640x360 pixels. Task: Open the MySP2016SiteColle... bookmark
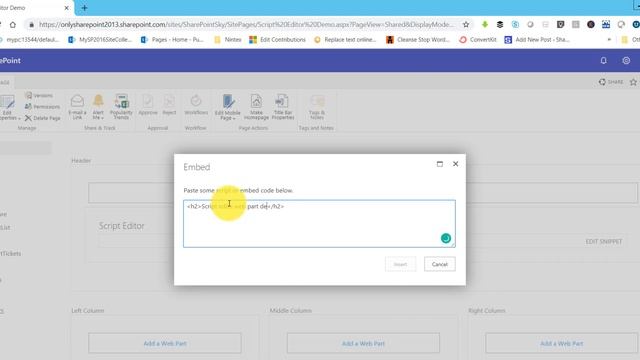(100, 40)
